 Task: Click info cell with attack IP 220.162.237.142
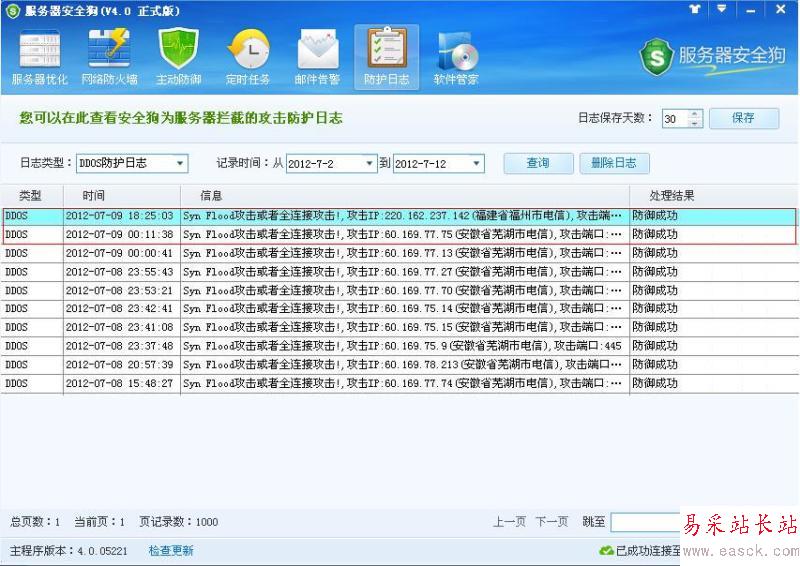coord(405,216)
